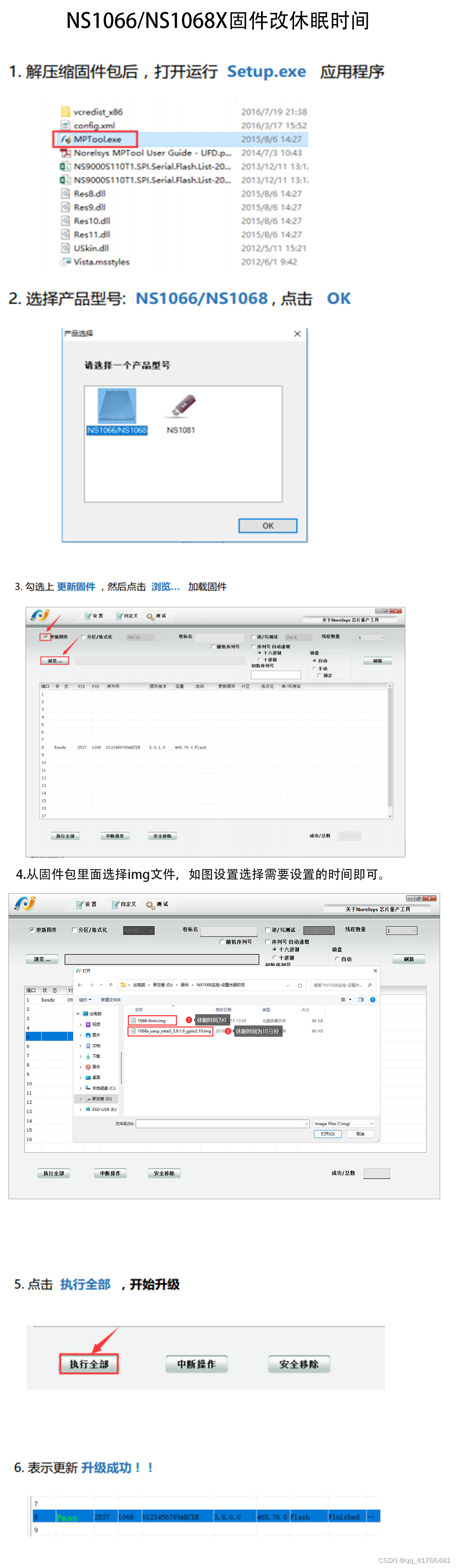457x1568 pixels.
Task: Click 刷新 in MPTool window without dialog
Action: [x=378, y=660]
